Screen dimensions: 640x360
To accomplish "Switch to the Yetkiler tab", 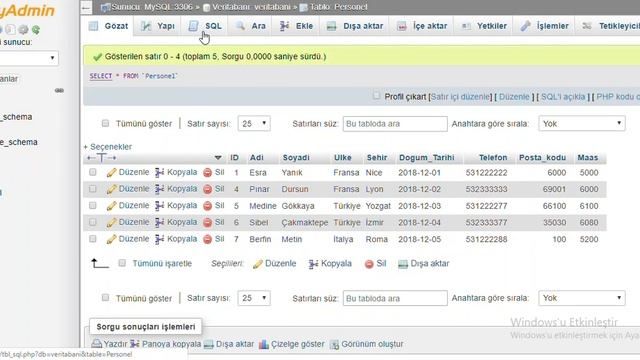I will 483,26.
